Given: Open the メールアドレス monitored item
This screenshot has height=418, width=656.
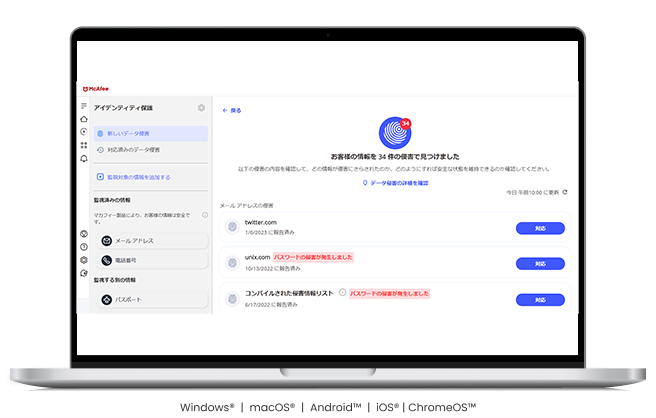Looking at the screenshot, I should (x=154, y=241).
